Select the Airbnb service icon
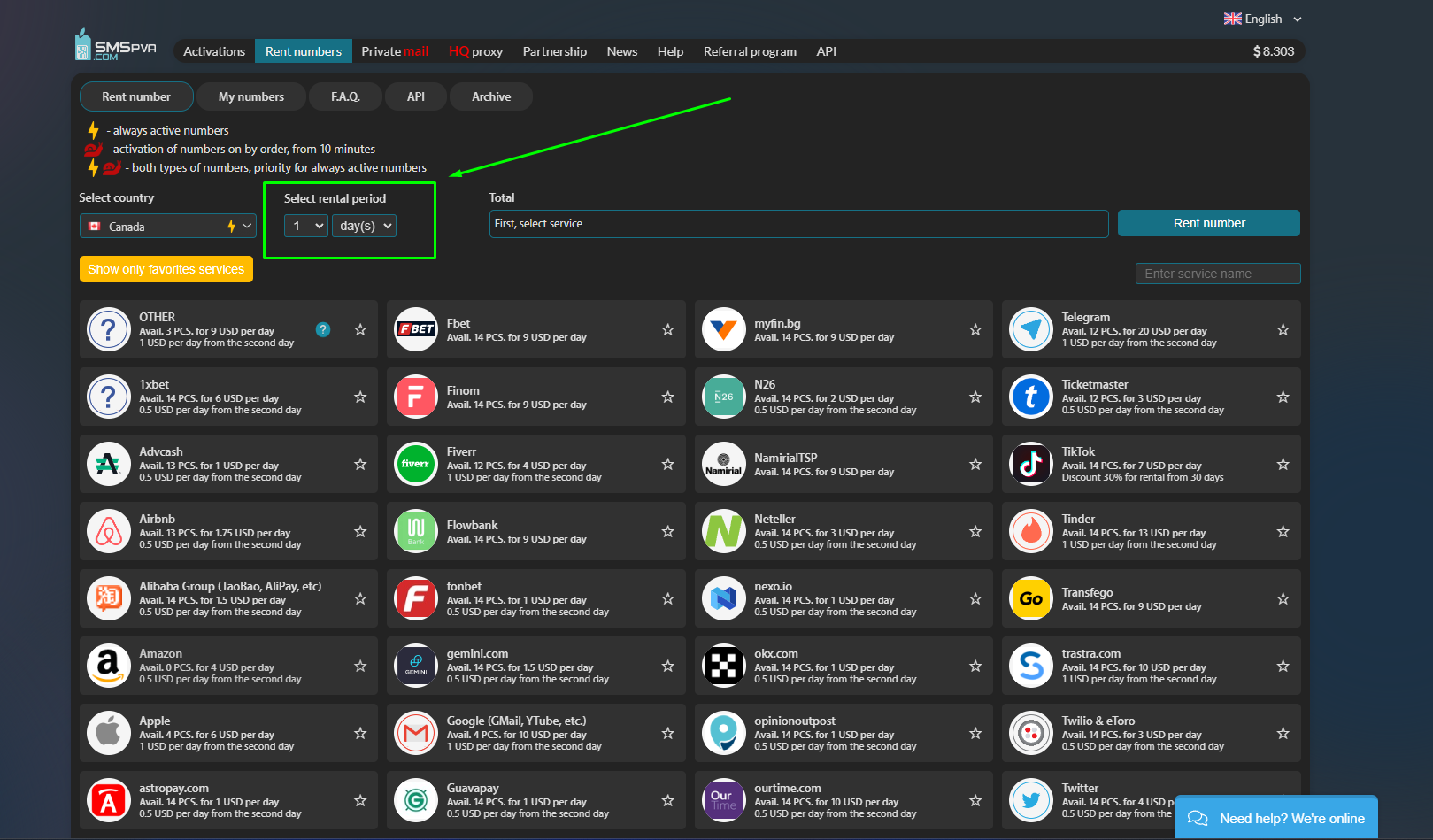 pos(109,531)
